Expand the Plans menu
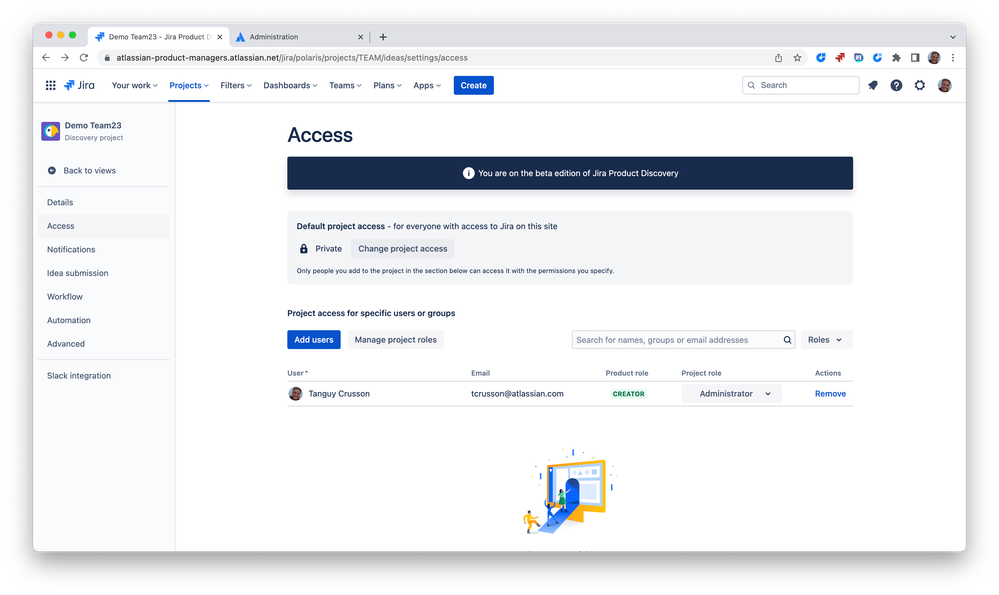This screenshot has width=999, height=595. click(x=387, y=85)
